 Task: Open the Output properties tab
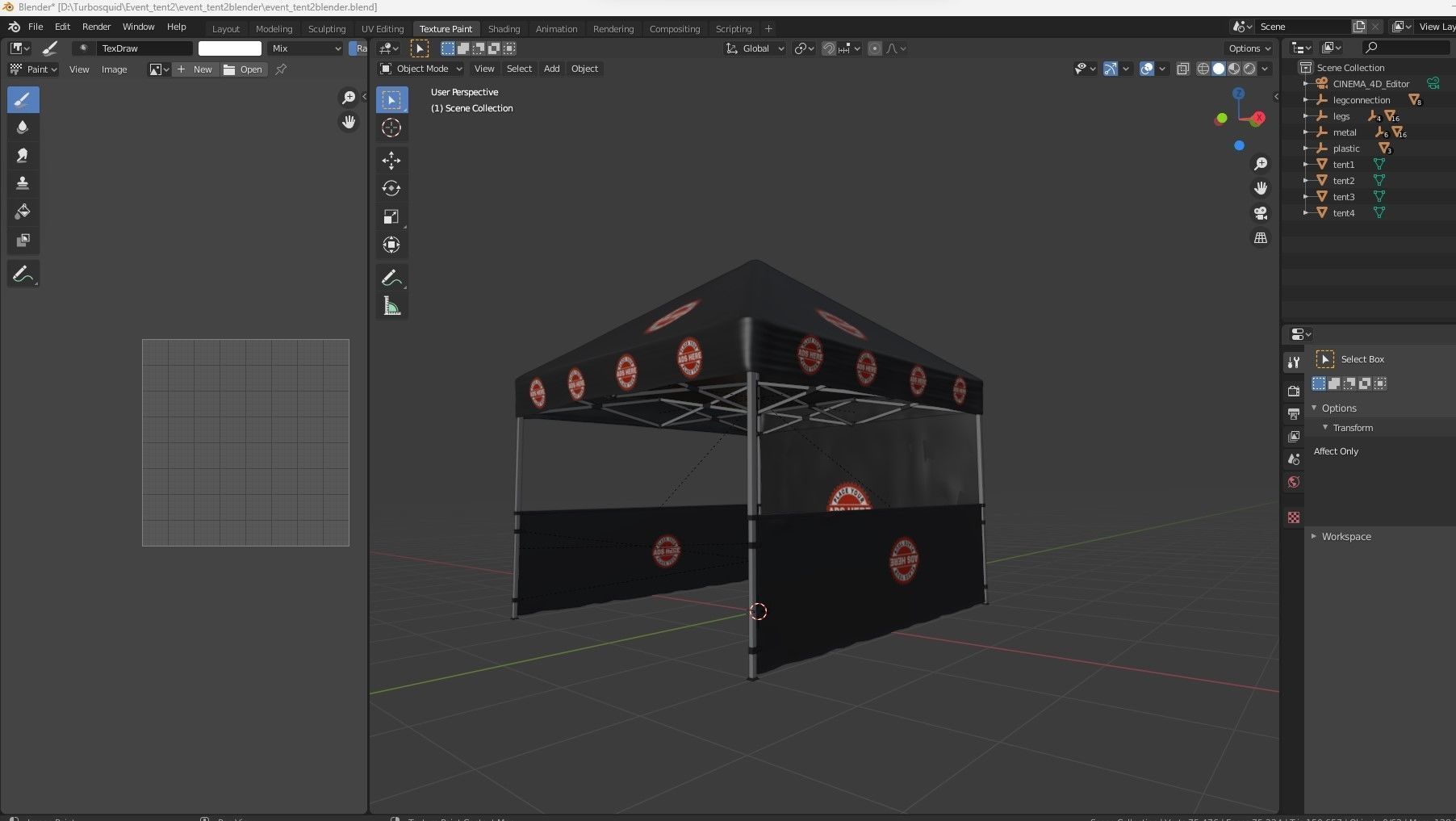pyautogui.click(x=1294, y=413)
